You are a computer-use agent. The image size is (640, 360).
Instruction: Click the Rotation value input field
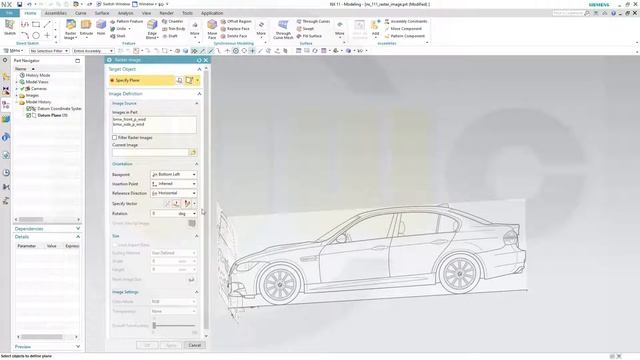(x=164, y=213)
